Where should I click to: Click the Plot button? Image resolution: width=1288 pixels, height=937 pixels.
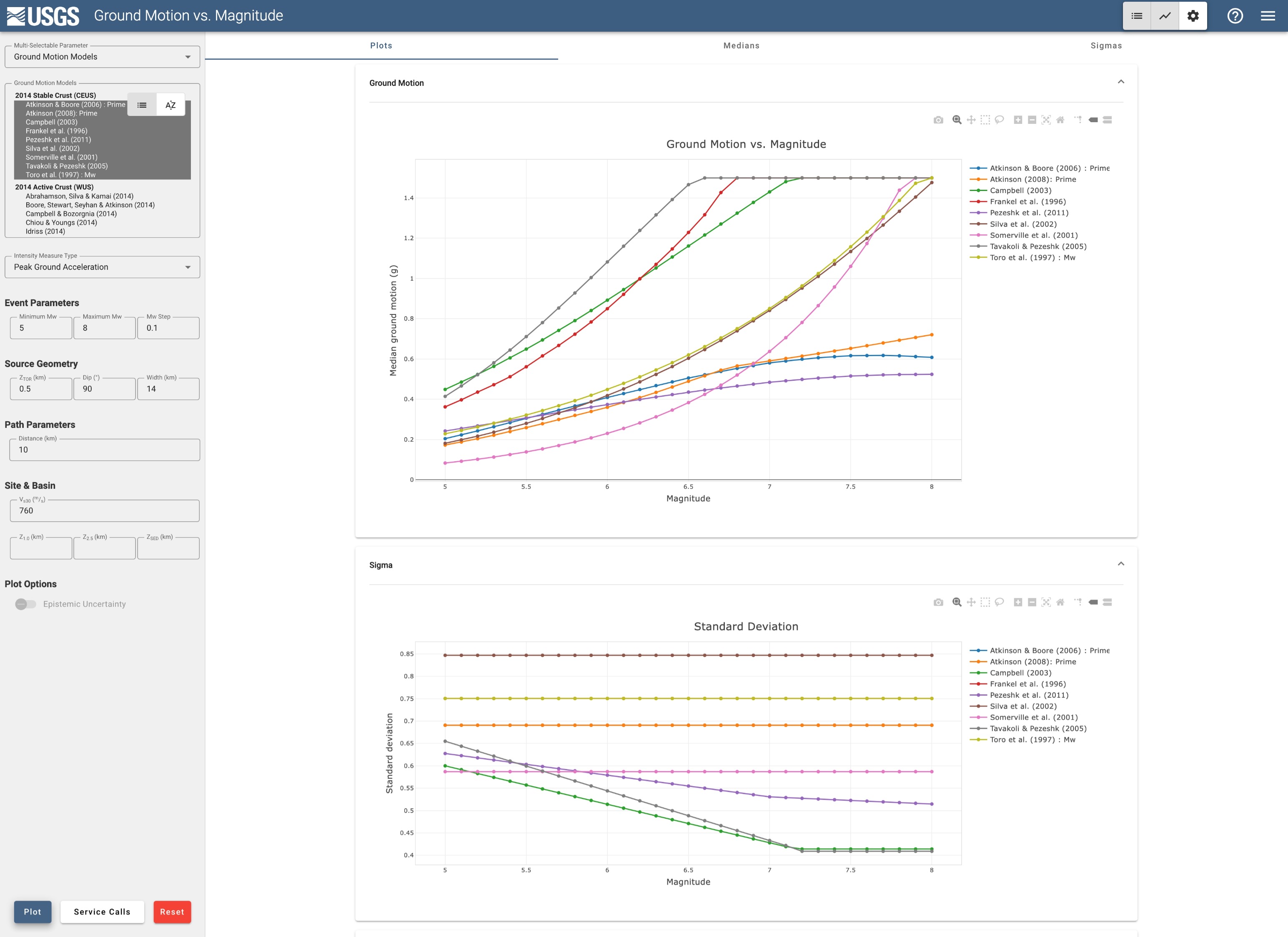pyautogui.click(x=33, y=912)
